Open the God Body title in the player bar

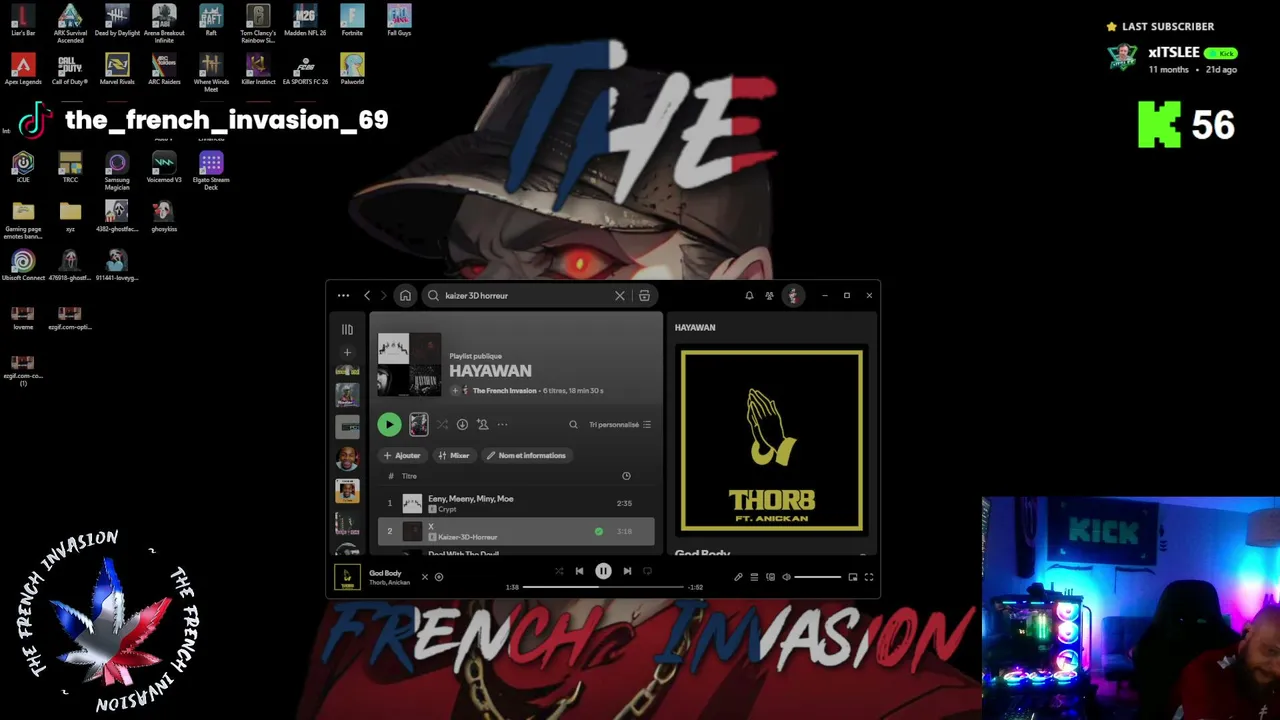pos(385,573)
